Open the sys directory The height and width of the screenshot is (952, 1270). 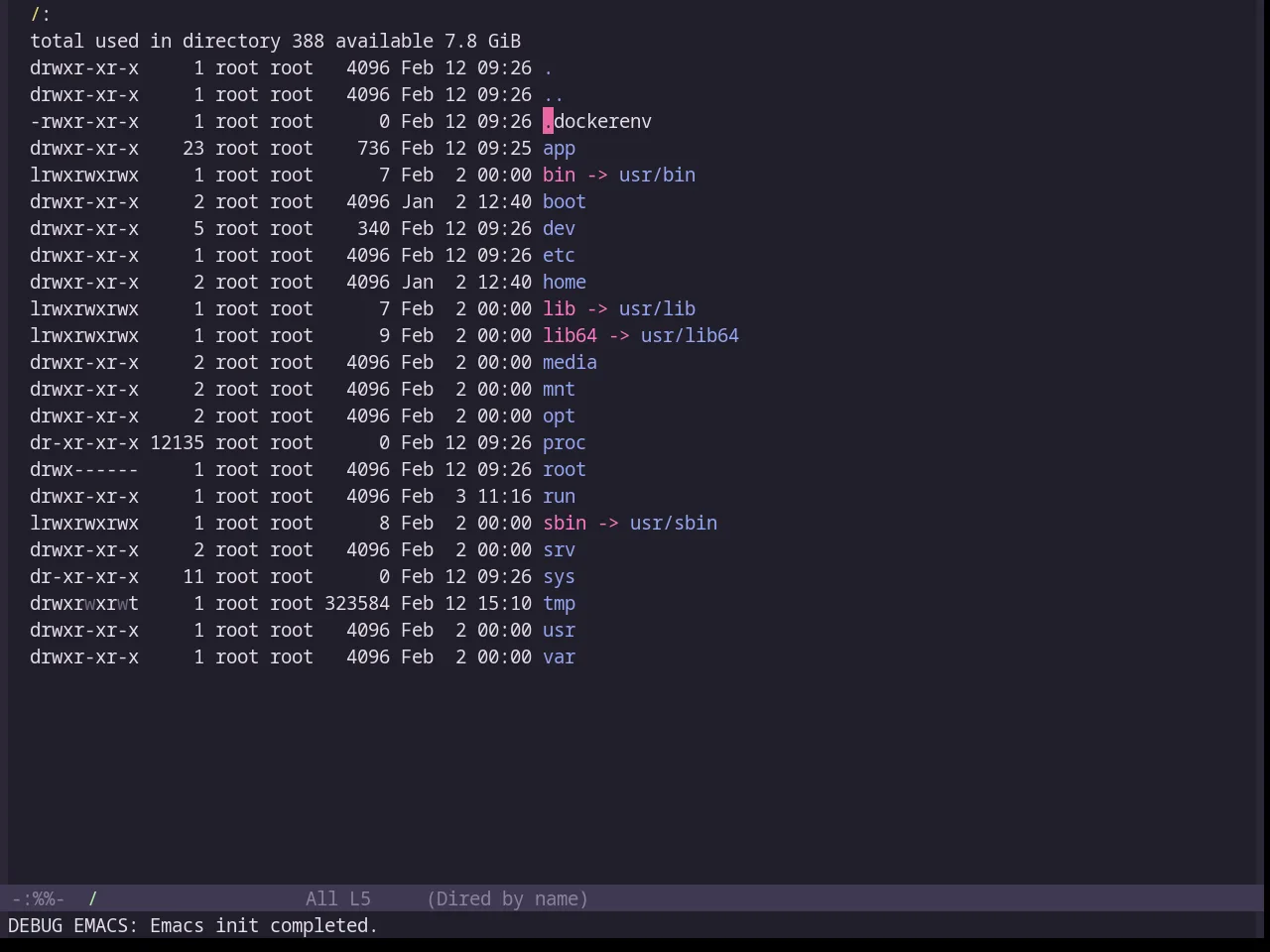click(559, 577)
